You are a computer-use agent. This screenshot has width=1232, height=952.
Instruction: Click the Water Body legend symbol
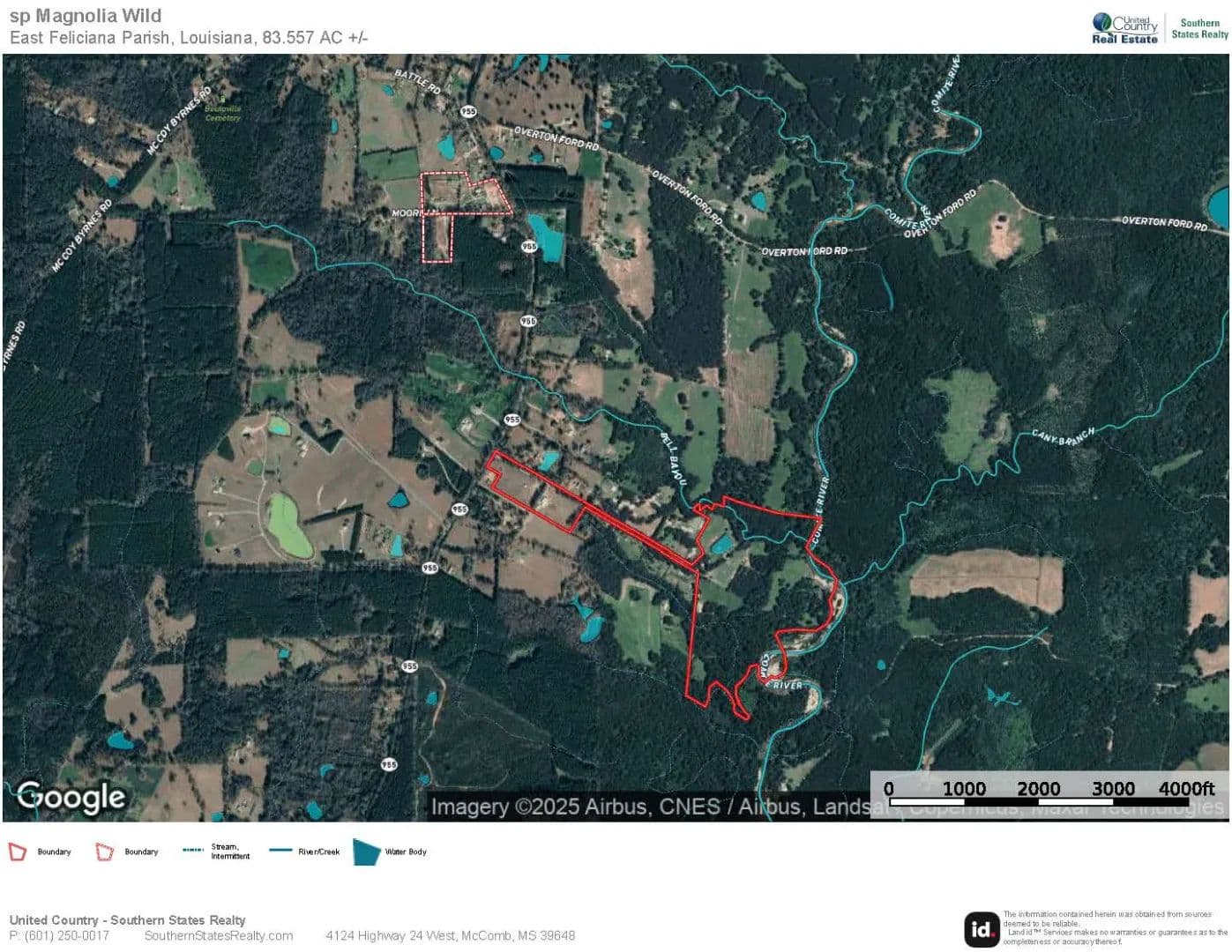pyautogui.click(x=366, y=852)
